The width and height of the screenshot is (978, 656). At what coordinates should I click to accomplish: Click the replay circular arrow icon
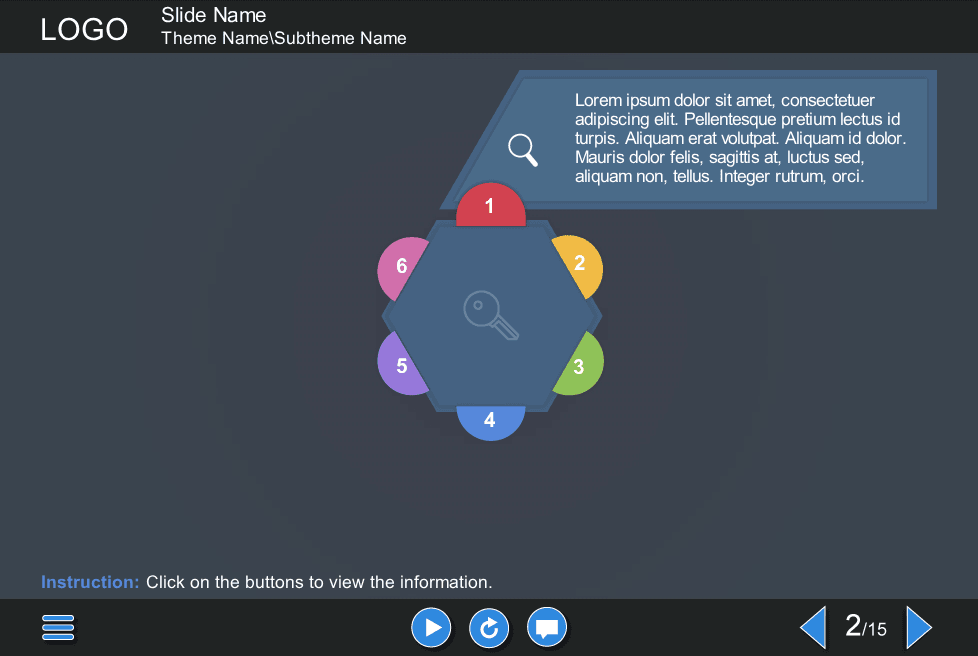pyautogui.click(x=489, y=628)
